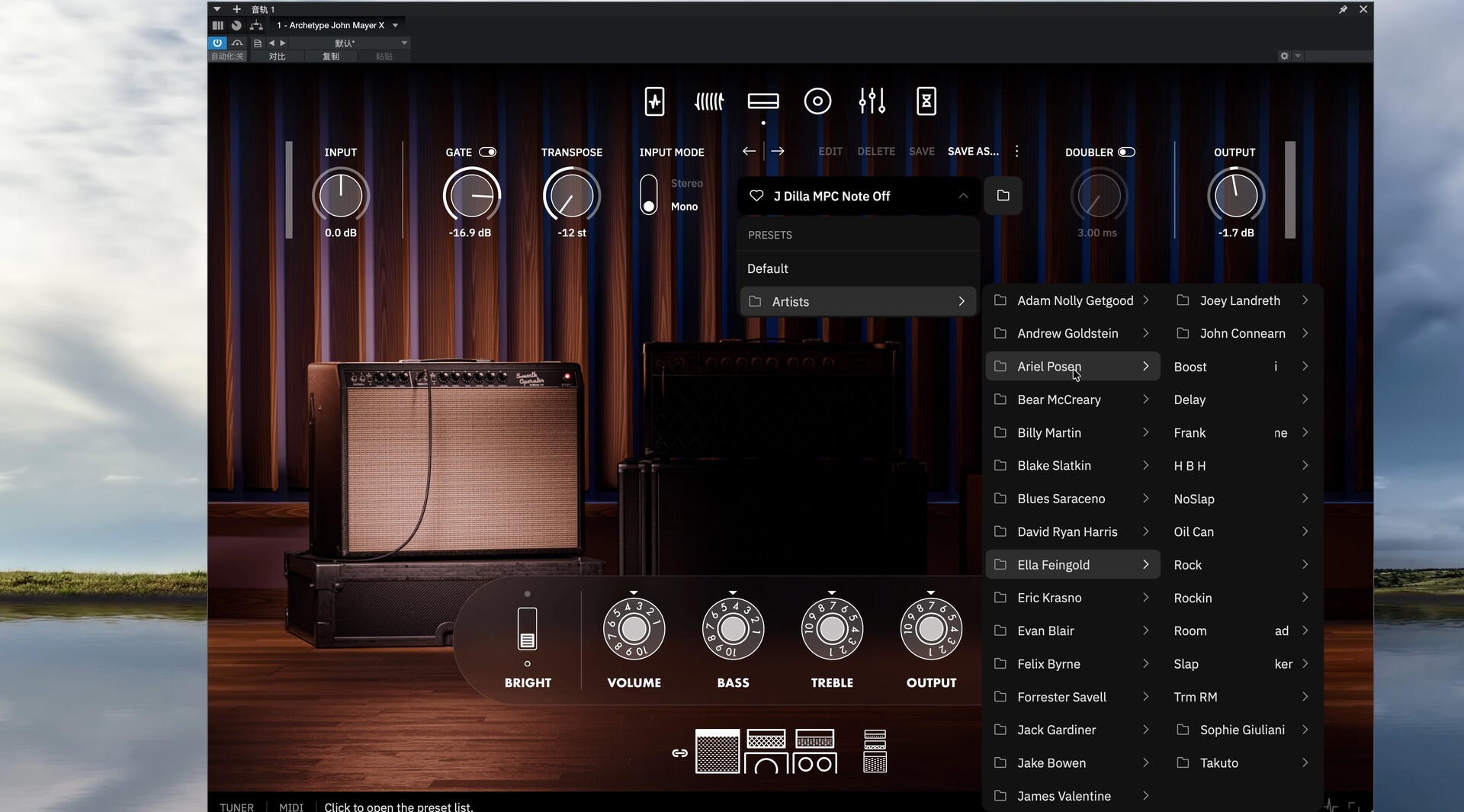Enable the DOUBLER toggle

pyautogui.click(x=1126, y=152)
